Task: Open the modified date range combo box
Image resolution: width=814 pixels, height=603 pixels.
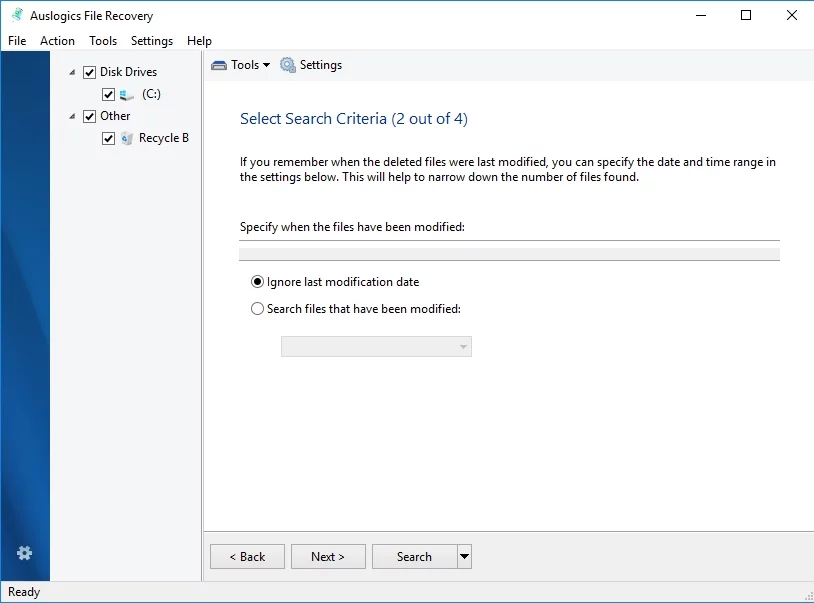Action: [x=376, y=347]
